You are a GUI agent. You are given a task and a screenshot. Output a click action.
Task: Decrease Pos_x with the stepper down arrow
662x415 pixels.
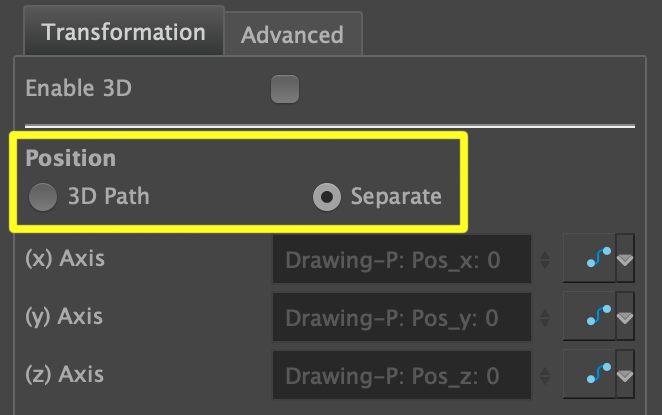point(545,267)
